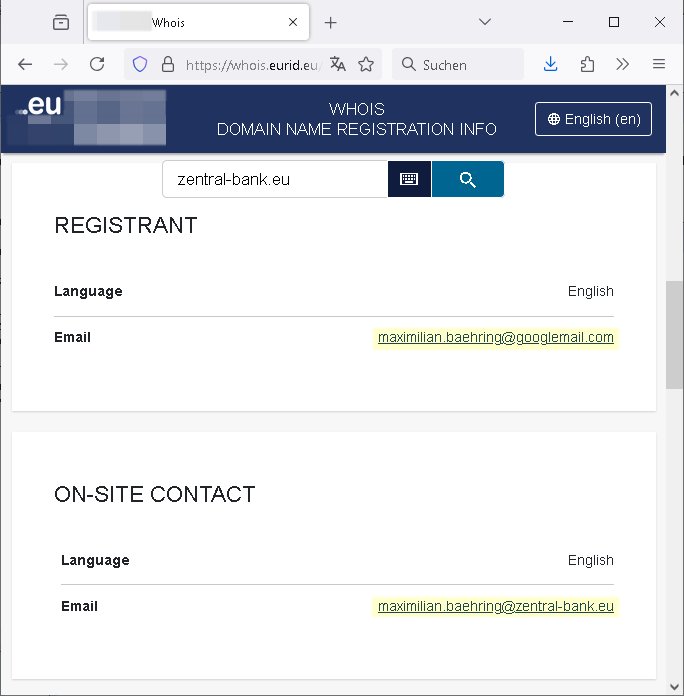Viewport: 684px width, 696px height.
Task: Open the Firefox View icon
Action: 61,22
